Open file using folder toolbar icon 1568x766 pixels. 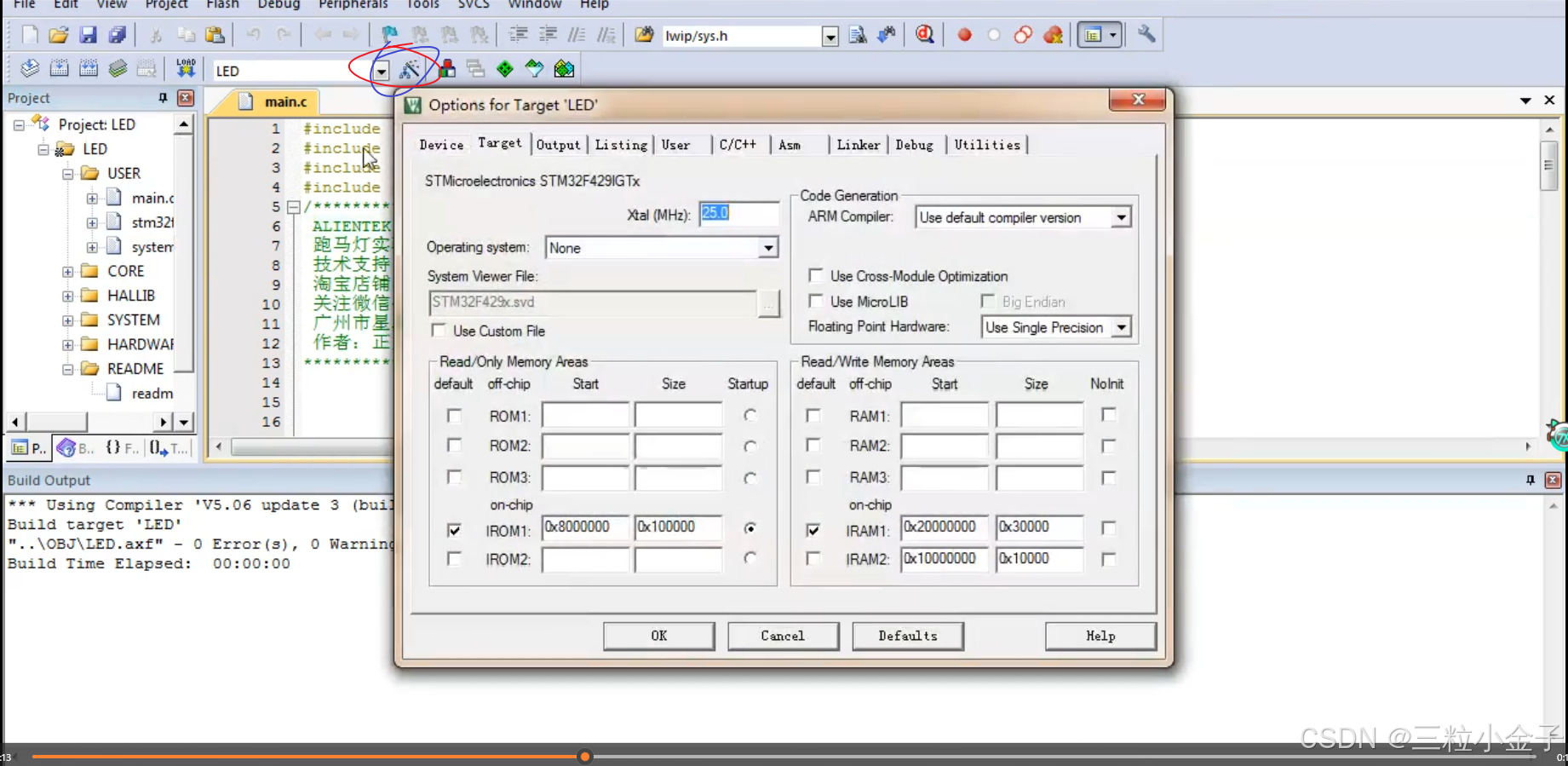[x=59, y=35]
